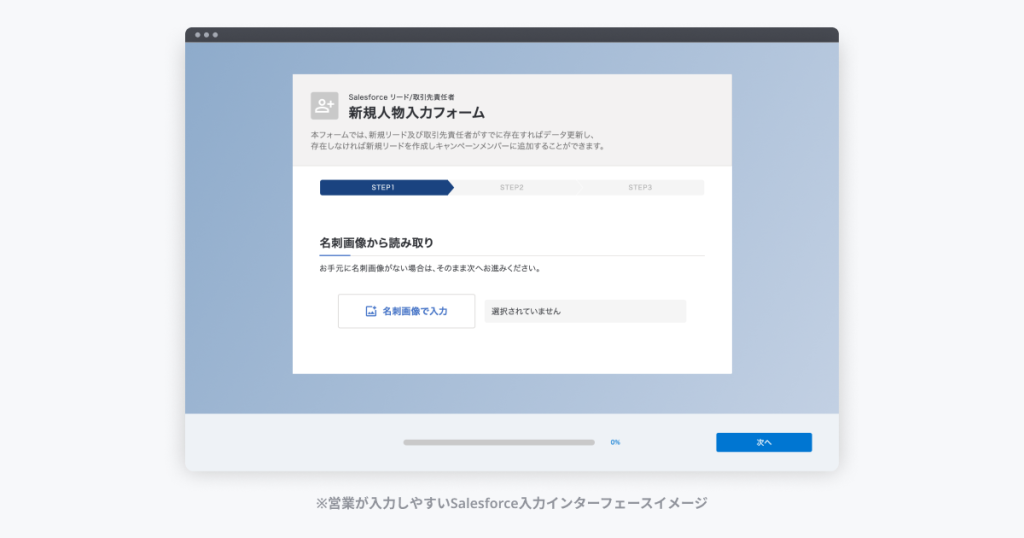Click the 名刺画像から読み取り section heading
This screenshot has width=1024, height=538.
[376, 243]
